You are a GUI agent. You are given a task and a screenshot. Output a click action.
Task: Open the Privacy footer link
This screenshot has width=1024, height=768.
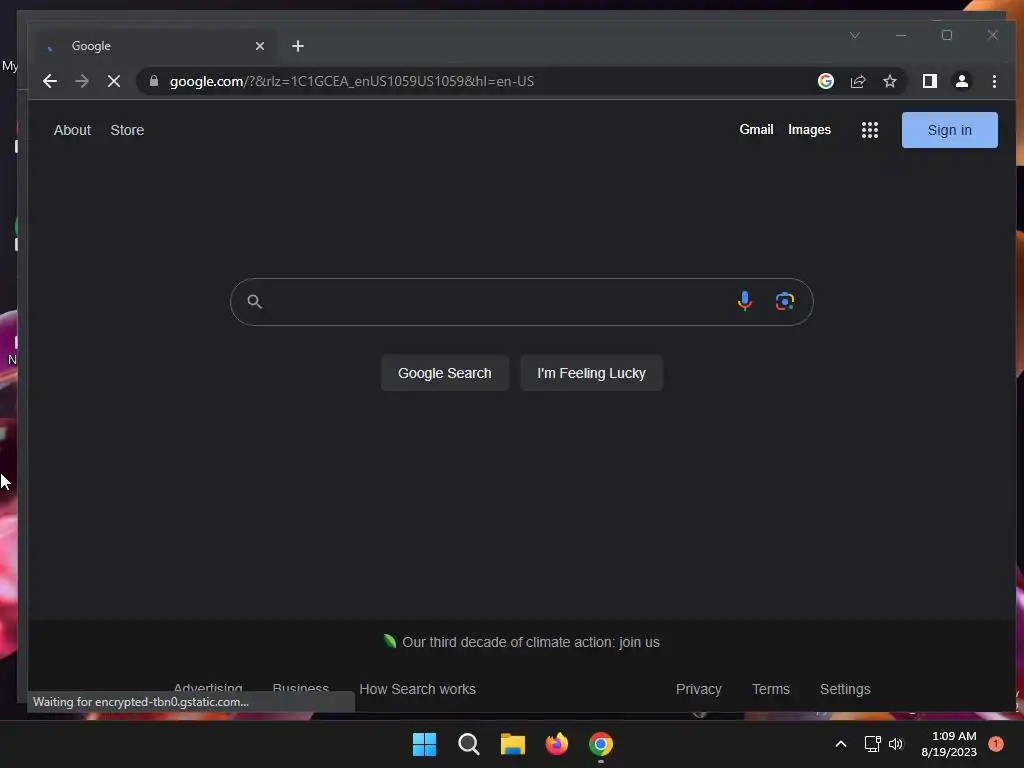click(x=698, y=689)
